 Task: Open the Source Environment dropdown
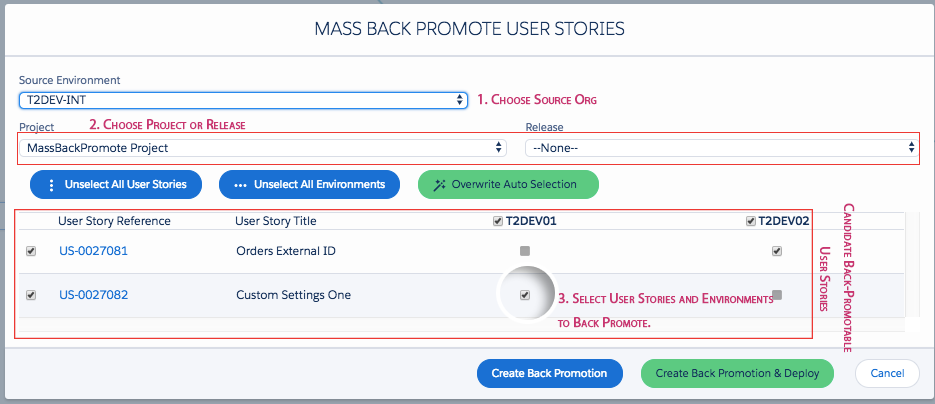point(243,100)
